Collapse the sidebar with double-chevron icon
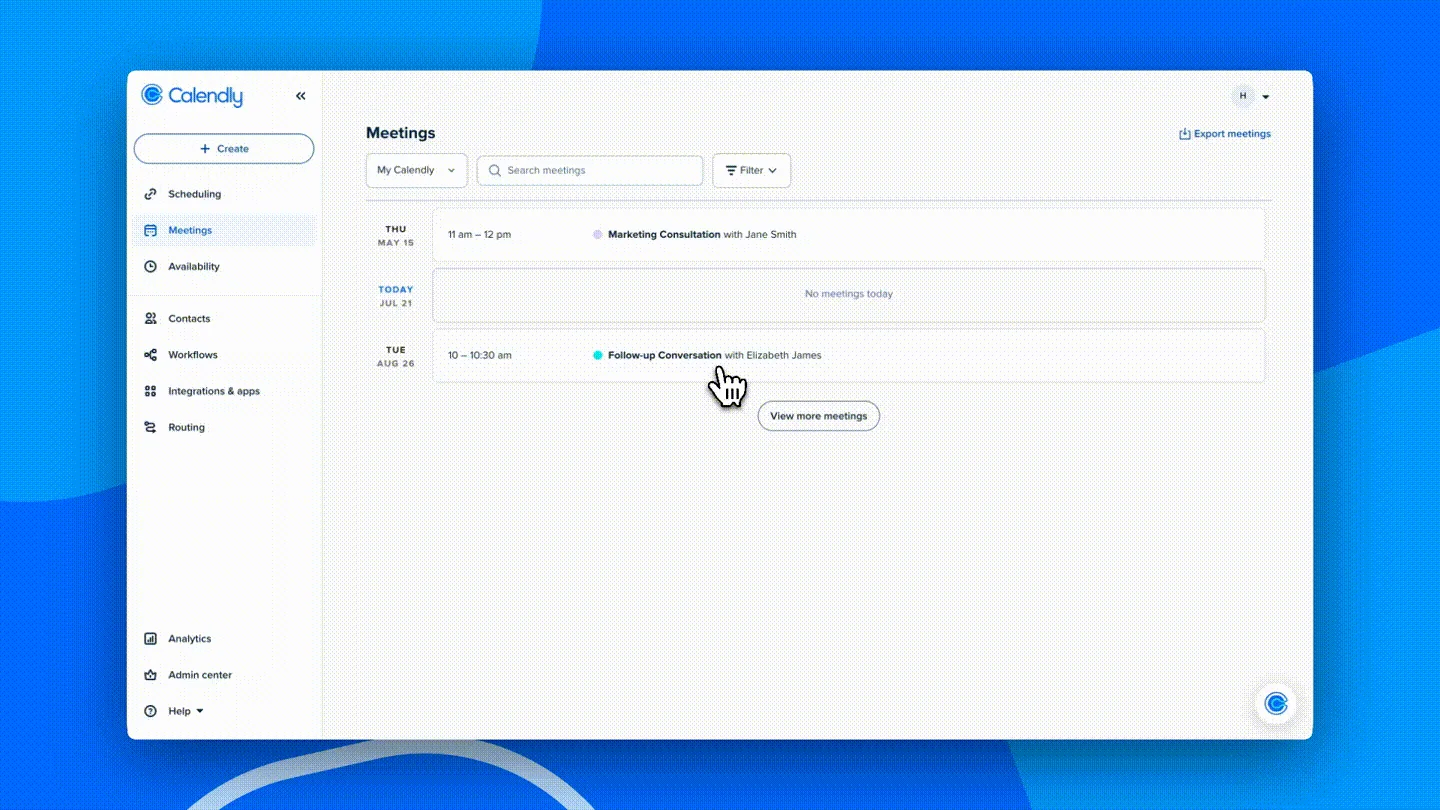Screen dimensions: 1440x810 pyautogui.click(x=301, y=96)
